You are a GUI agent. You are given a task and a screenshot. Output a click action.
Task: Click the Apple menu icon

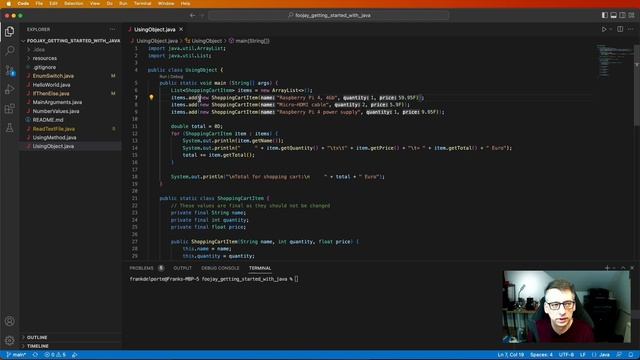coord(8,3)
